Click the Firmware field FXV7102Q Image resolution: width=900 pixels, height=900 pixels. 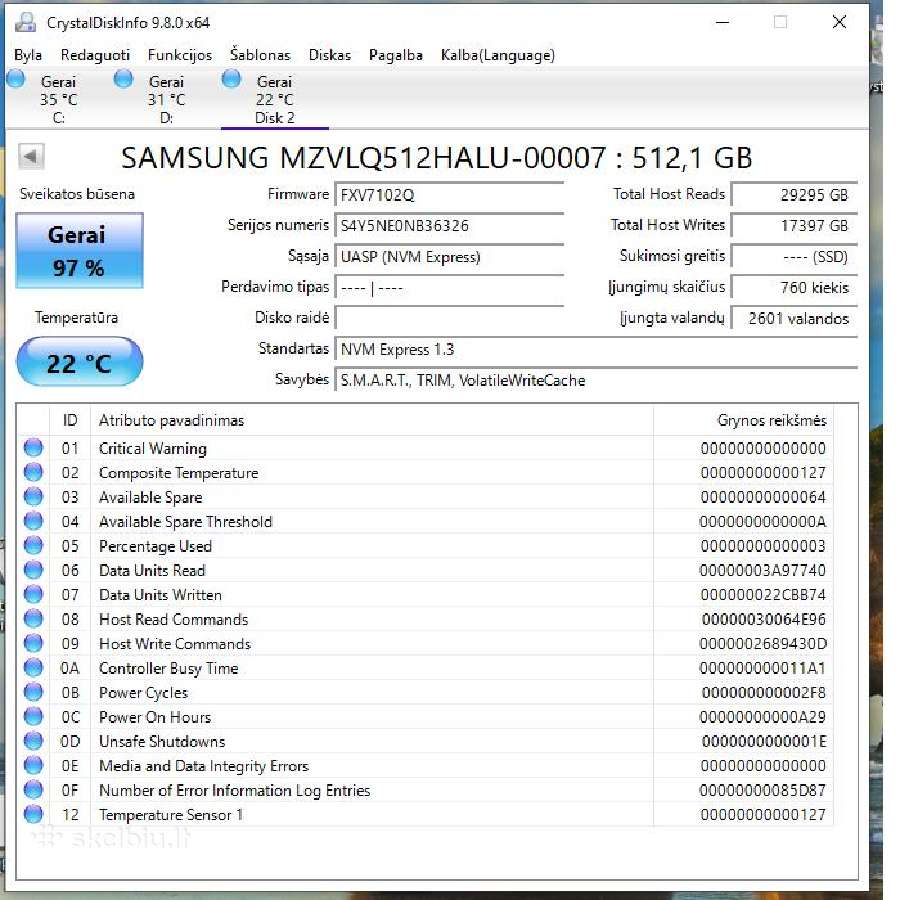coord(449,195)
